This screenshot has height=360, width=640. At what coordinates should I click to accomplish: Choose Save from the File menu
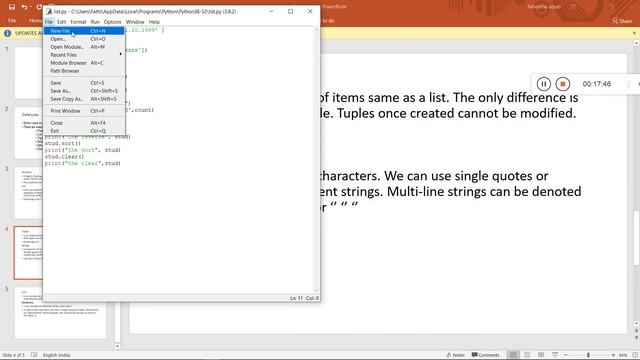(x=84, y=83)
